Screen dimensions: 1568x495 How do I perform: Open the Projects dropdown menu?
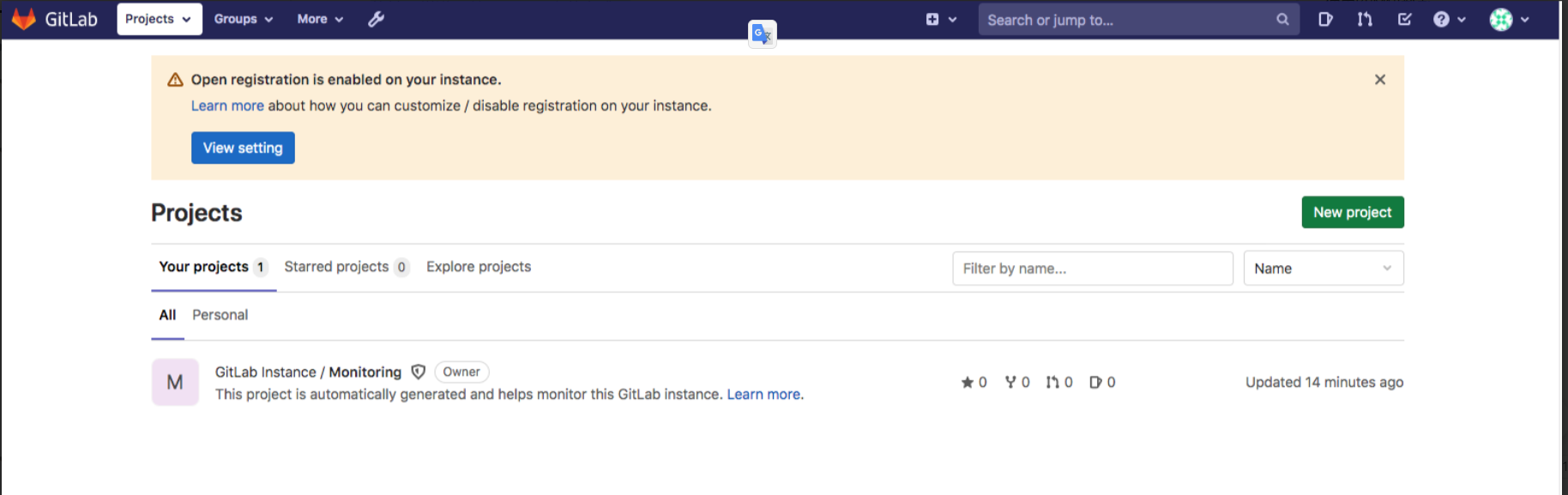coord(160,19)
